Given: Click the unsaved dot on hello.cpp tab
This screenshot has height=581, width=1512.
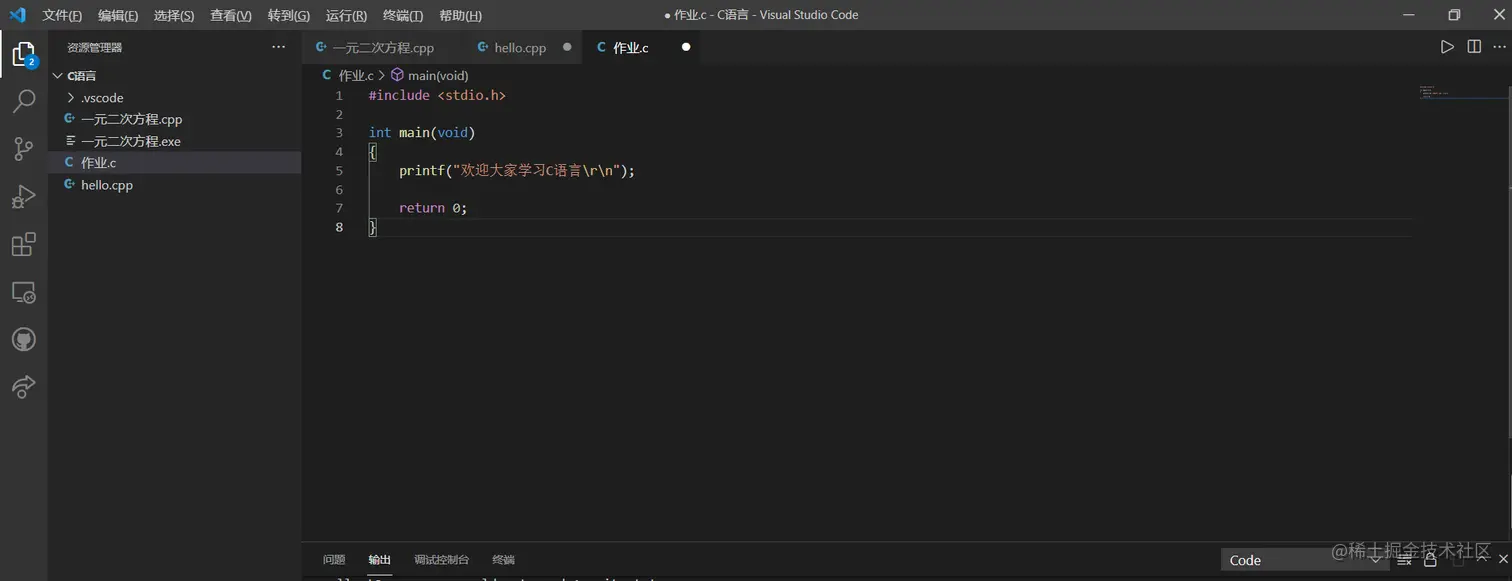Looking at the screenshot, I should (567, 47).
